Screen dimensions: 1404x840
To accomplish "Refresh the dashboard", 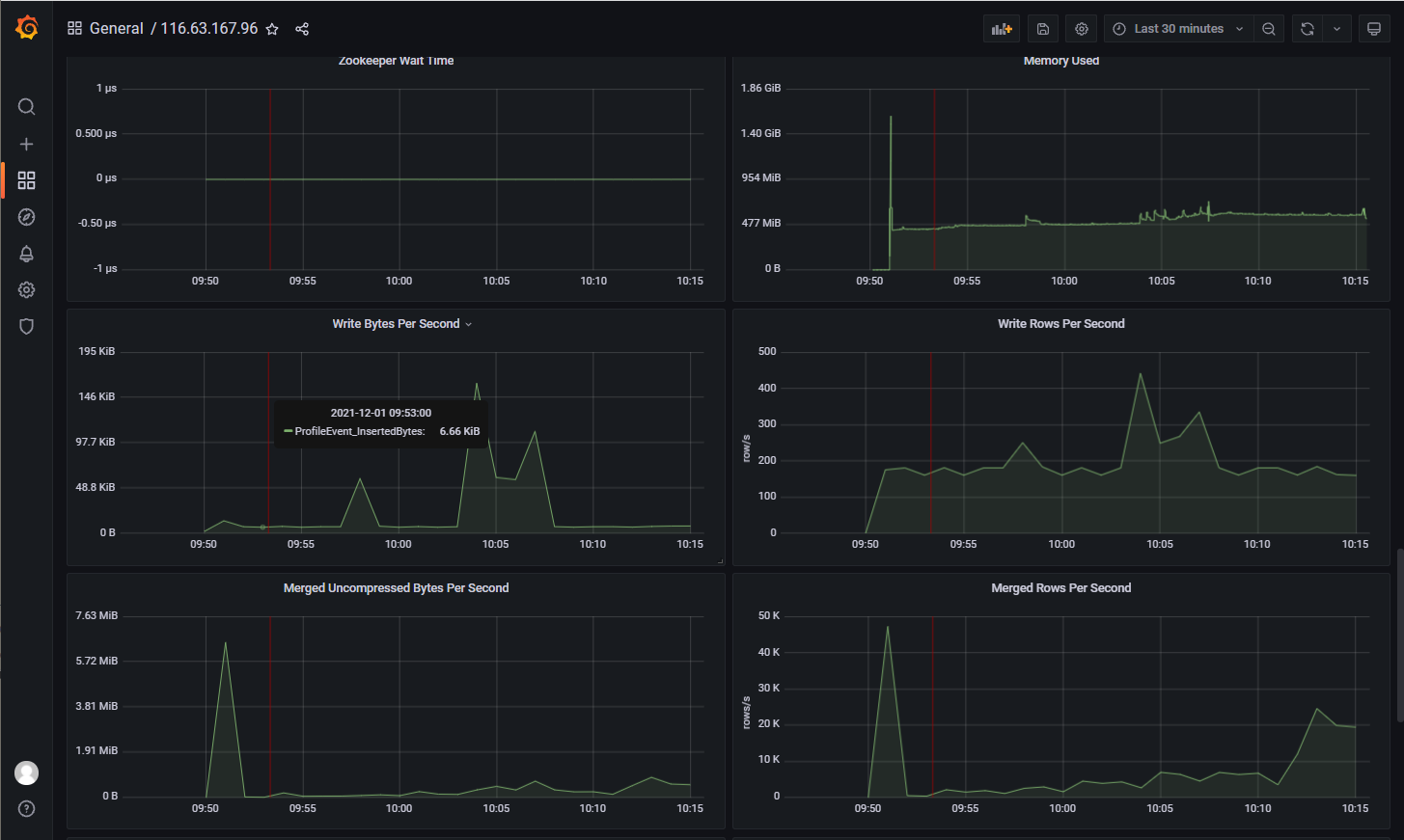I will pos(1308,29).
